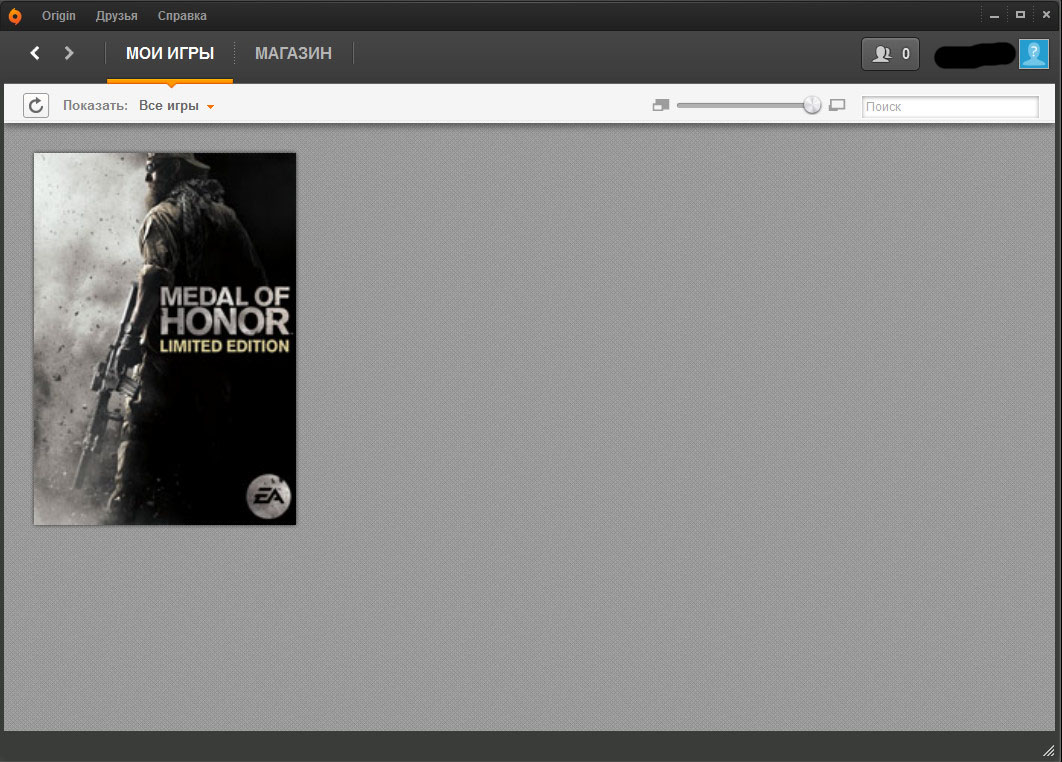The height and width of the screenshot is (762, 1062).
Task: Go back with the left arrow
Action: [35, 53]
